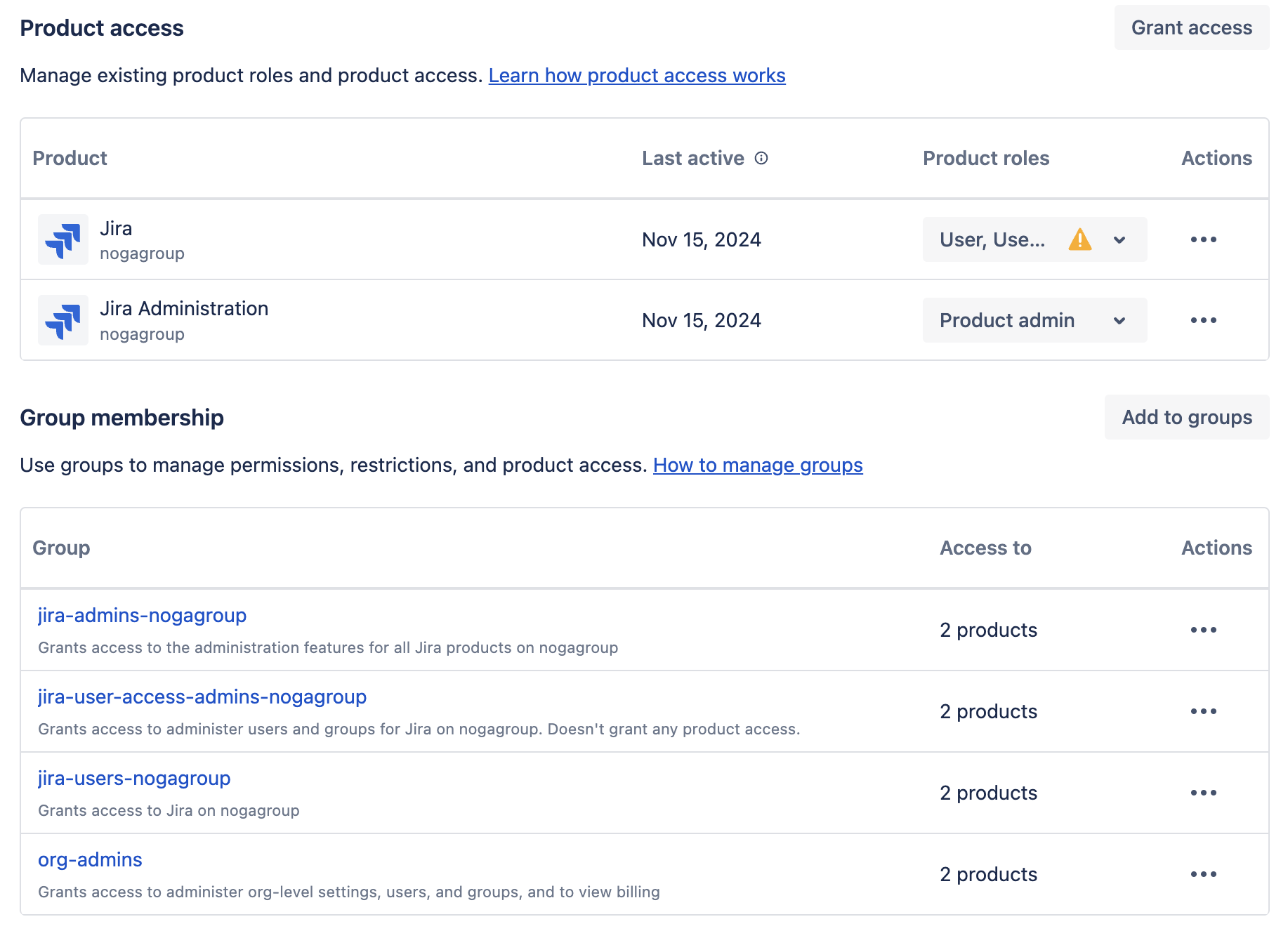Open actions menu for Jira row

click(x=1204, y=239)
